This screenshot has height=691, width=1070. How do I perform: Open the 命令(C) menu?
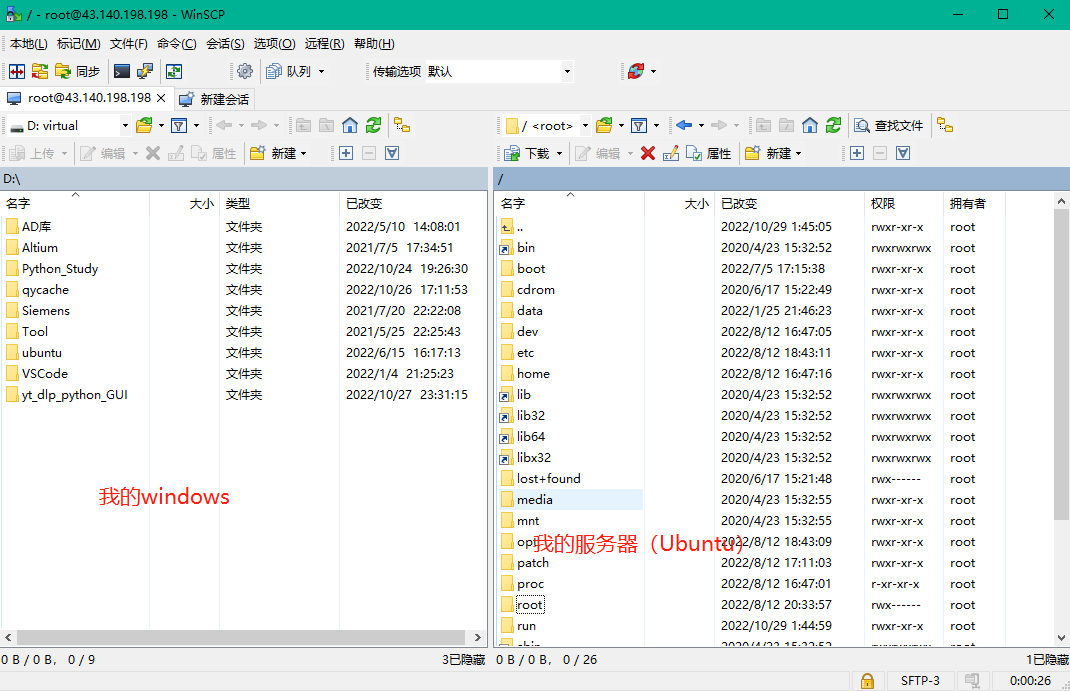point(177,44)
